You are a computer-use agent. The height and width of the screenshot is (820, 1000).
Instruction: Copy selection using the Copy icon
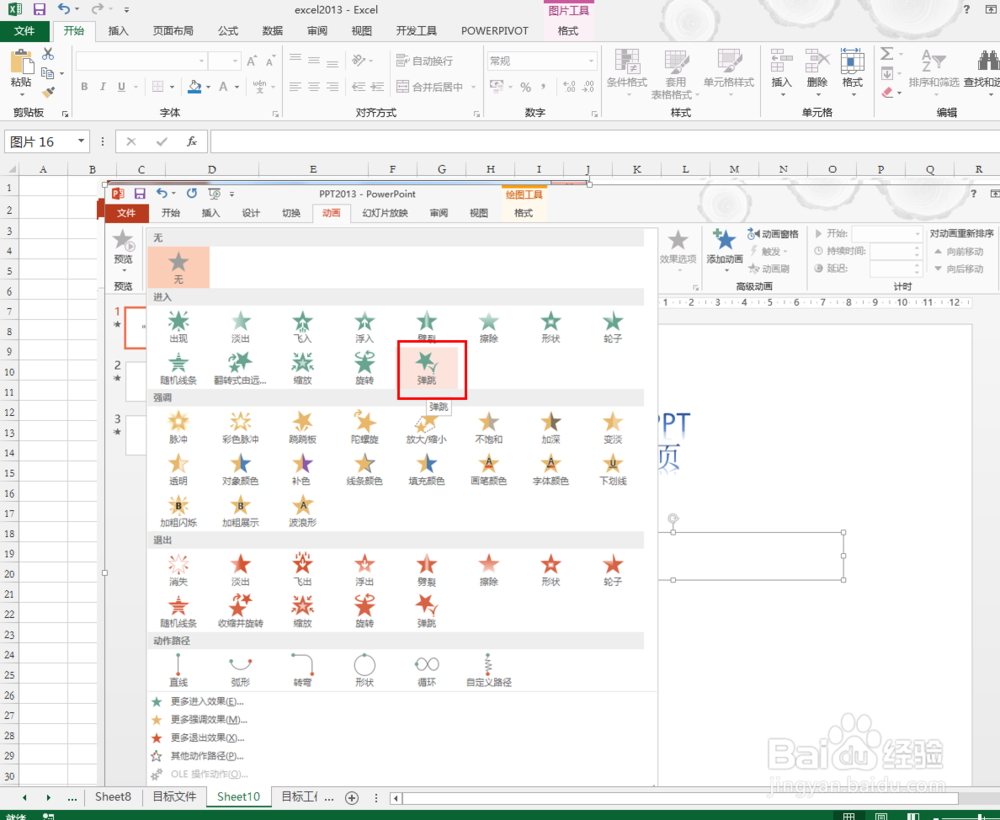[48, 73]
